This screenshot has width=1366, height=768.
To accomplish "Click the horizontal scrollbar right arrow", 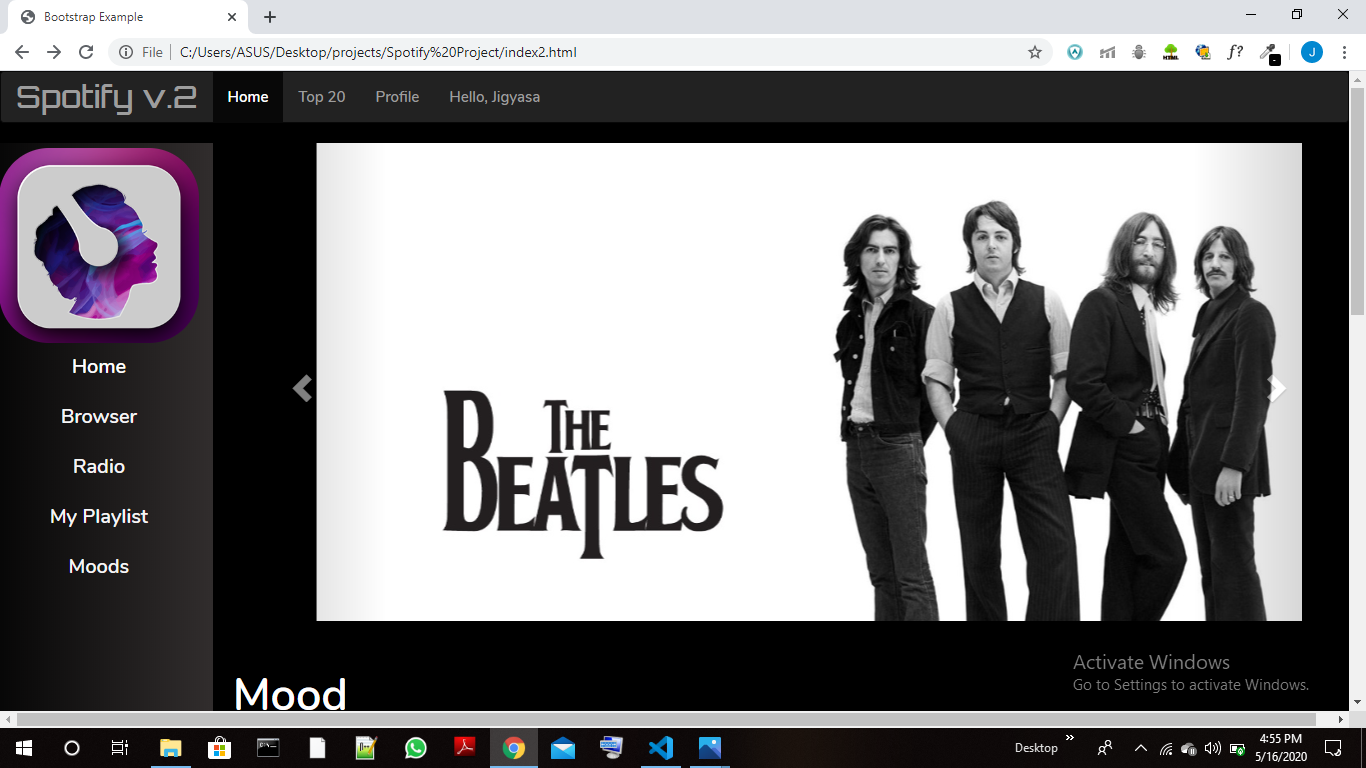I will [1342, 719].
